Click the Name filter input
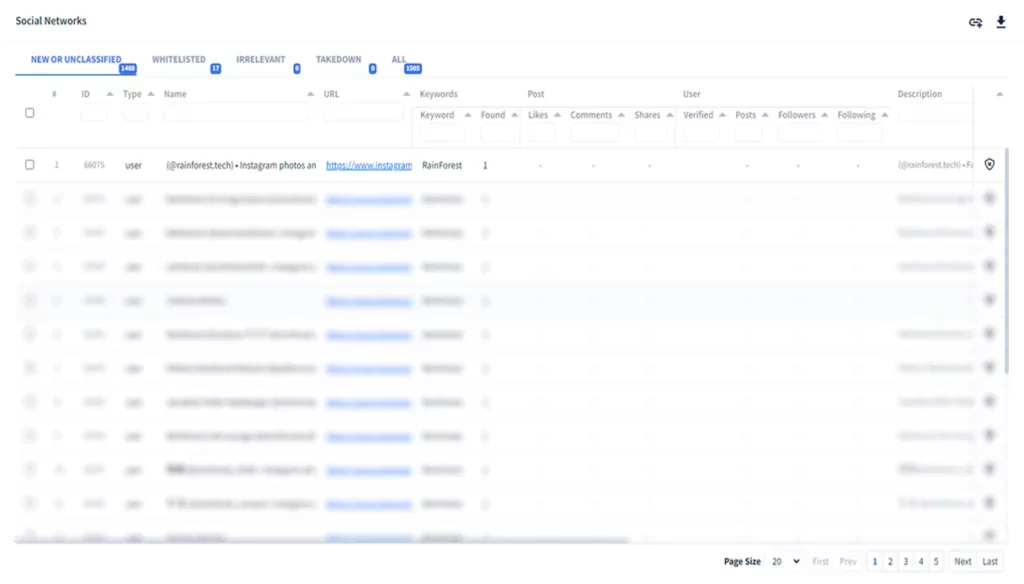1024x584 pixels. [x=235, y=114]
